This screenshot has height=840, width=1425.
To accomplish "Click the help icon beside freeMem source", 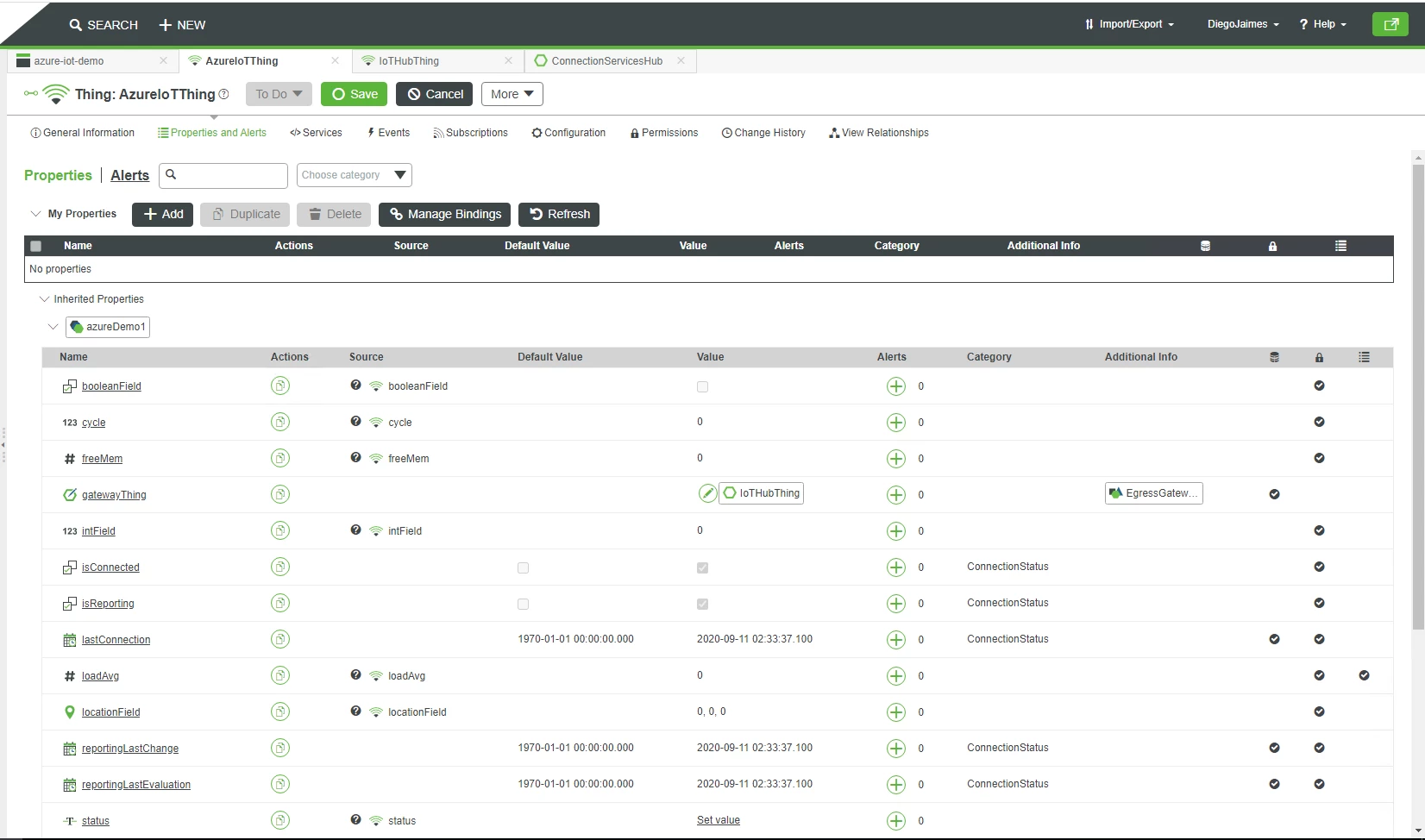I will coord(355,457).
